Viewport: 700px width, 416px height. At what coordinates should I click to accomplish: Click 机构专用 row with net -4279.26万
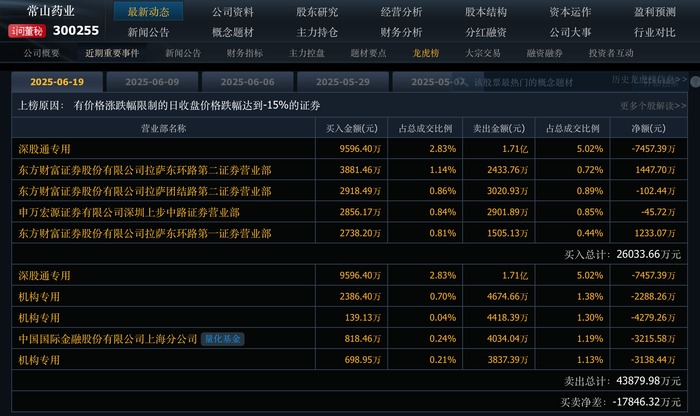[349, 317]
